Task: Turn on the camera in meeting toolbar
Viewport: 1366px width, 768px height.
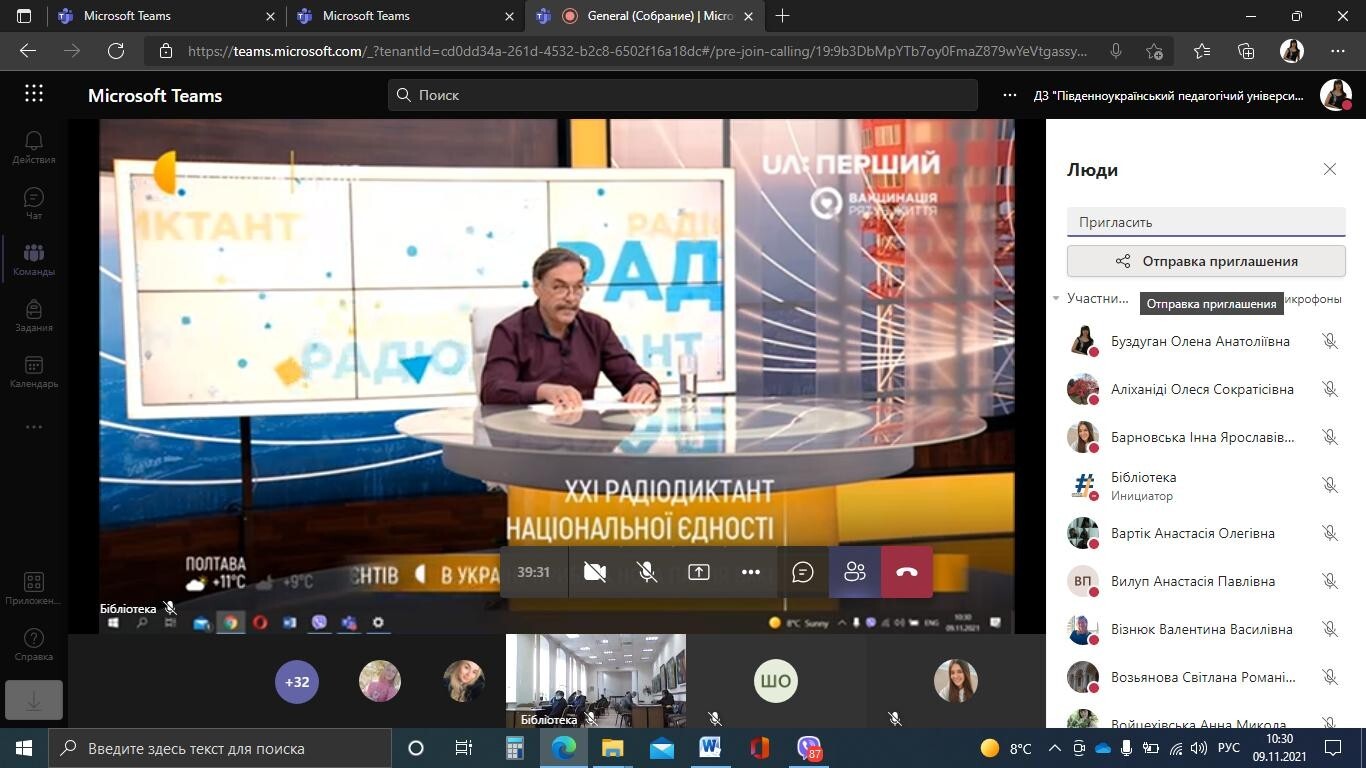Action: point(595,572)
